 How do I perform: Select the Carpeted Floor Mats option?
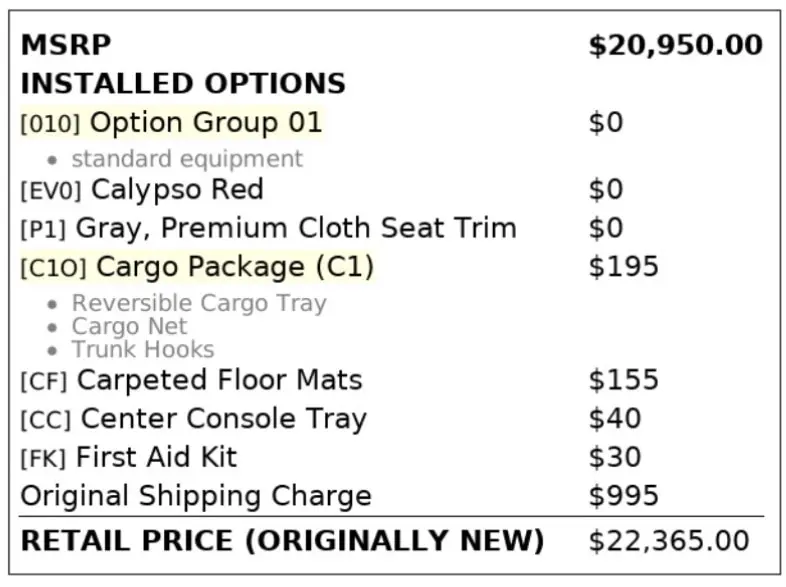tap(219, 380)
